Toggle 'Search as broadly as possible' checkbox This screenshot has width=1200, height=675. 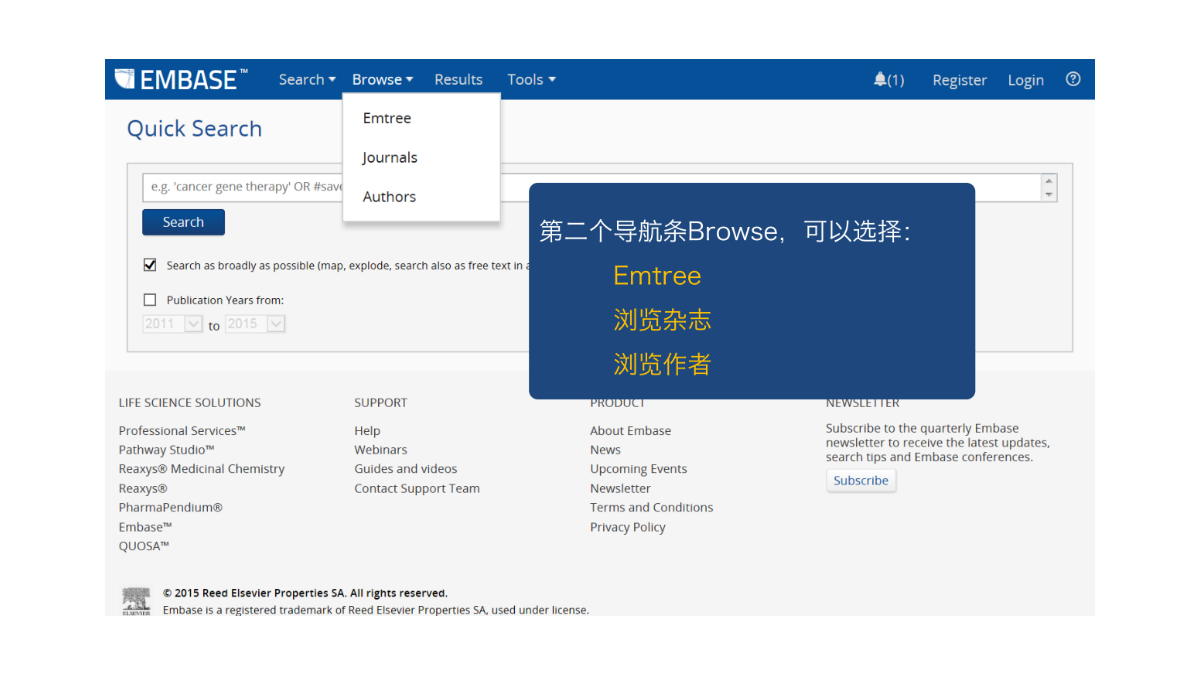(150, 265)
